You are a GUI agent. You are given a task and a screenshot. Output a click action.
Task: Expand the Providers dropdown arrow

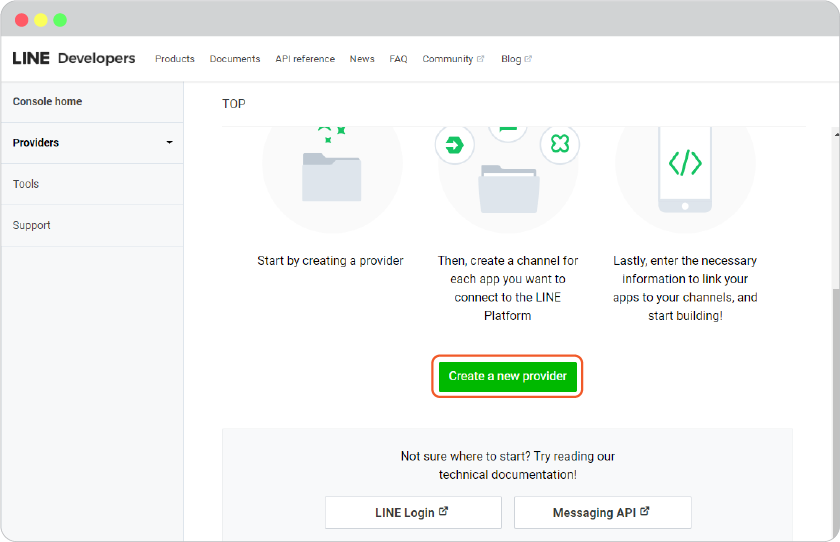[x=169, y=142]
